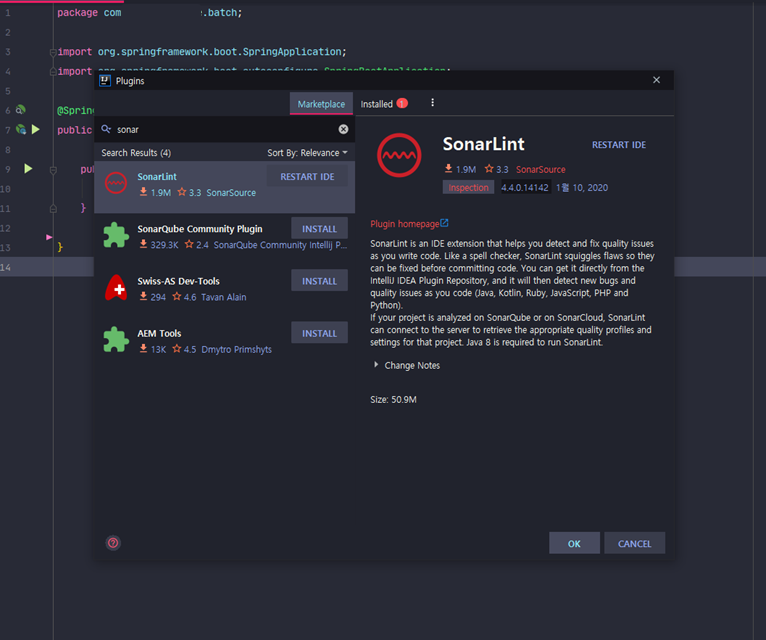Click the Search Results (4) label
This screenshot has height=640, width=766.
click(136, 153)
